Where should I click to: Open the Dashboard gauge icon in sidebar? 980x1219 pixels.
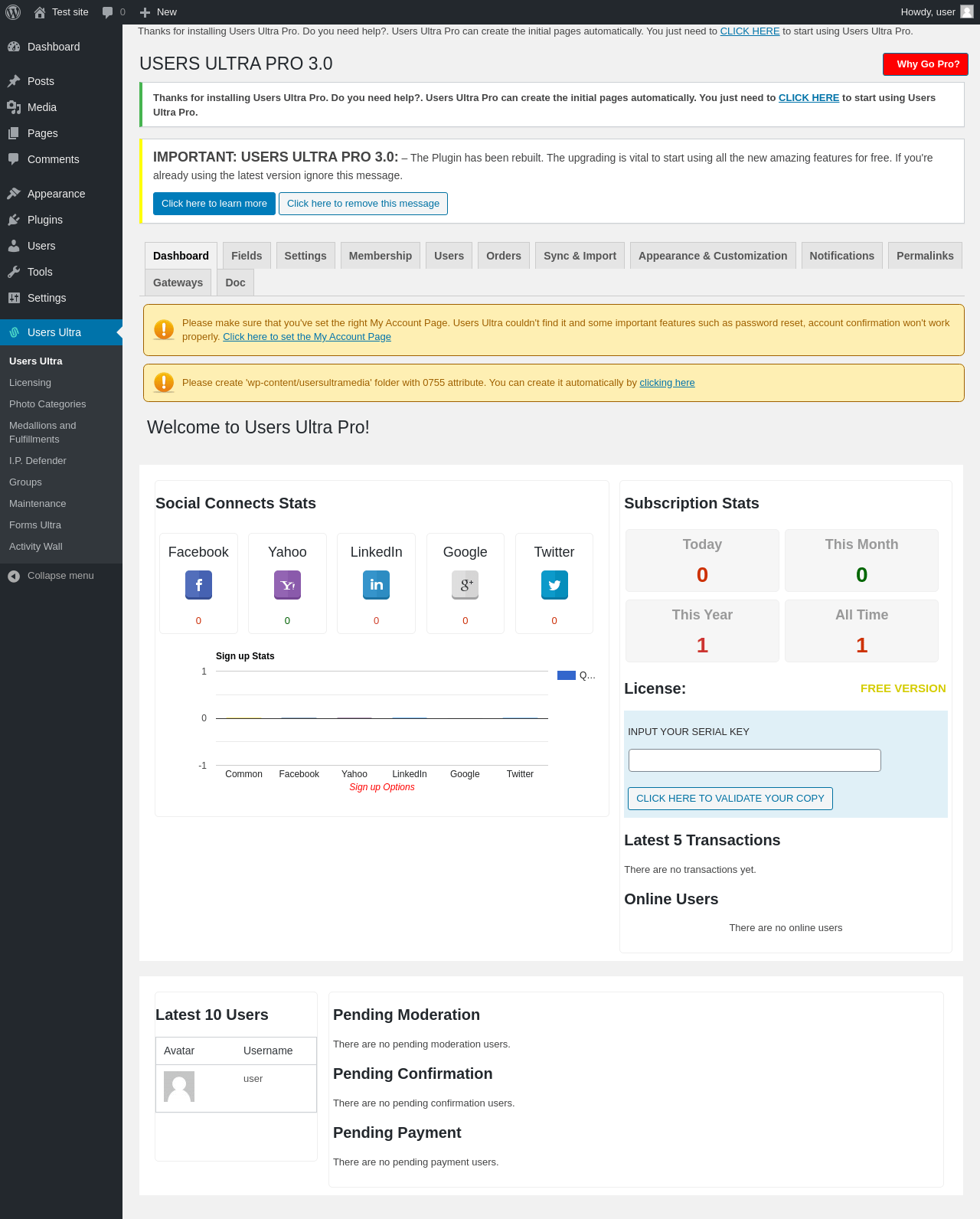[x=14, y=47]
